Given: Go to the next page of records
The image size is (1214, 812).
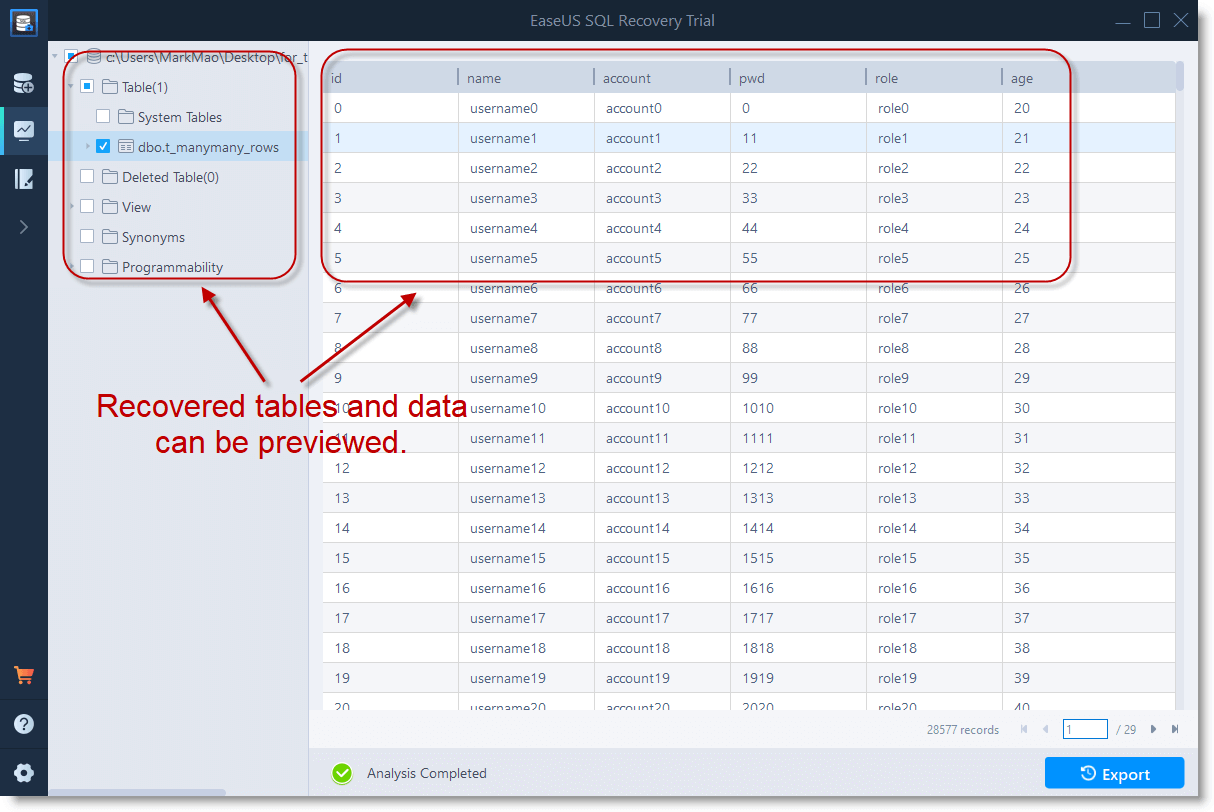Looking at the screenshot, I should pyautogui.click(x=1153, y=729).
